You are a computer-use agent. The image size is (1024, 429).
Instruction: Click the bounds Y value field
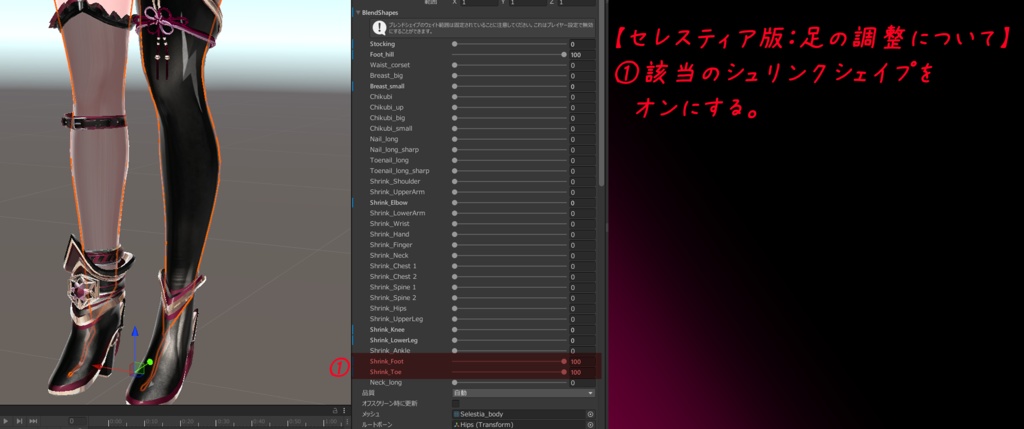point(530,3)
